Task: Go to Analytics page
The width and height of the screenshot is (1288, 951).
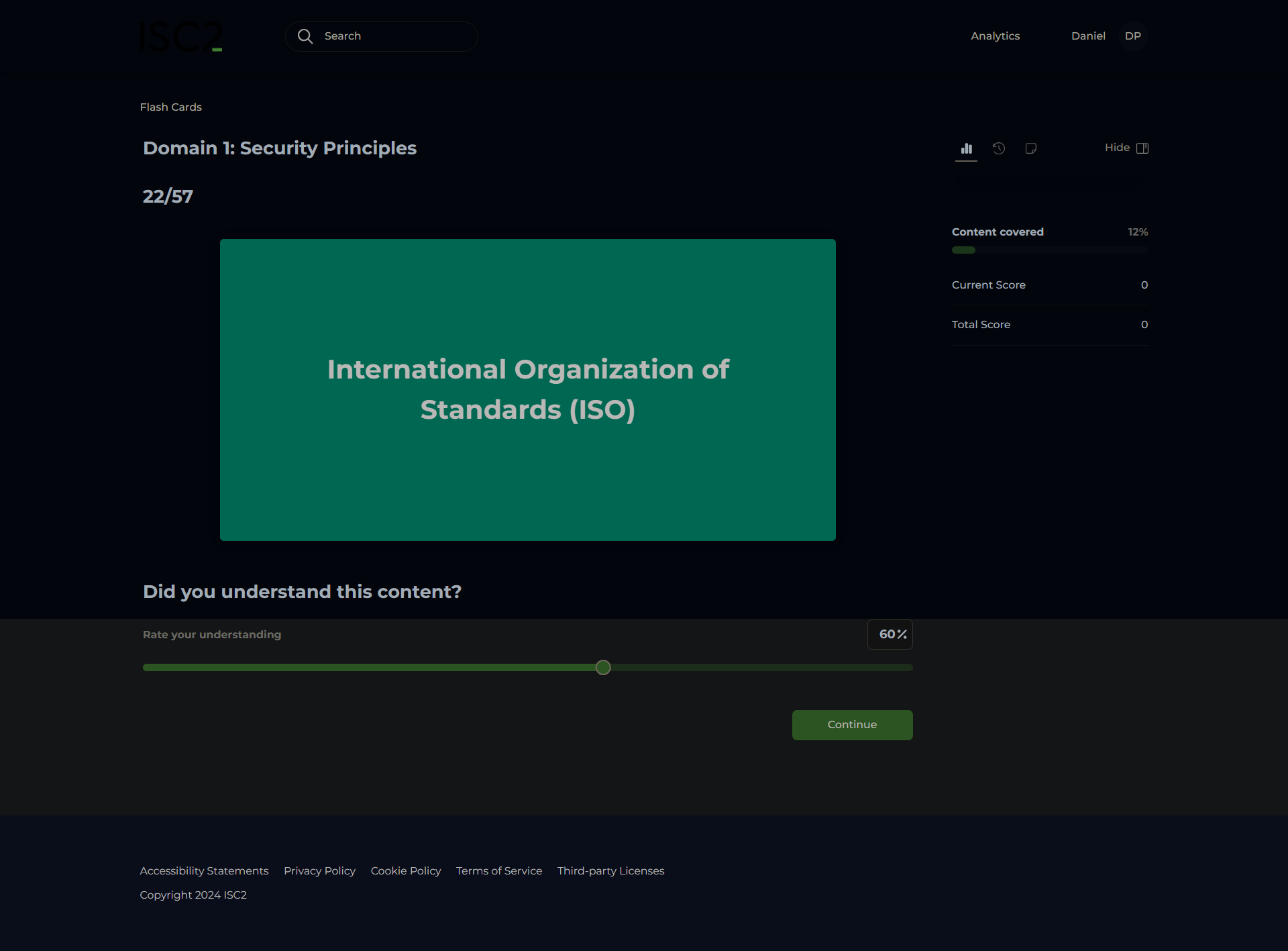Action: tap(995, 36)
